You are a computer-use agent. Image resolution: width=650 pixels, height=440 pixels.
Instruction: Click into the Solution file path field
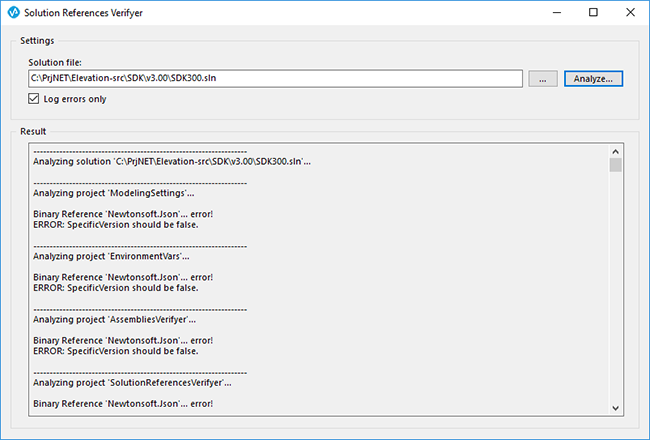point(275,79)
